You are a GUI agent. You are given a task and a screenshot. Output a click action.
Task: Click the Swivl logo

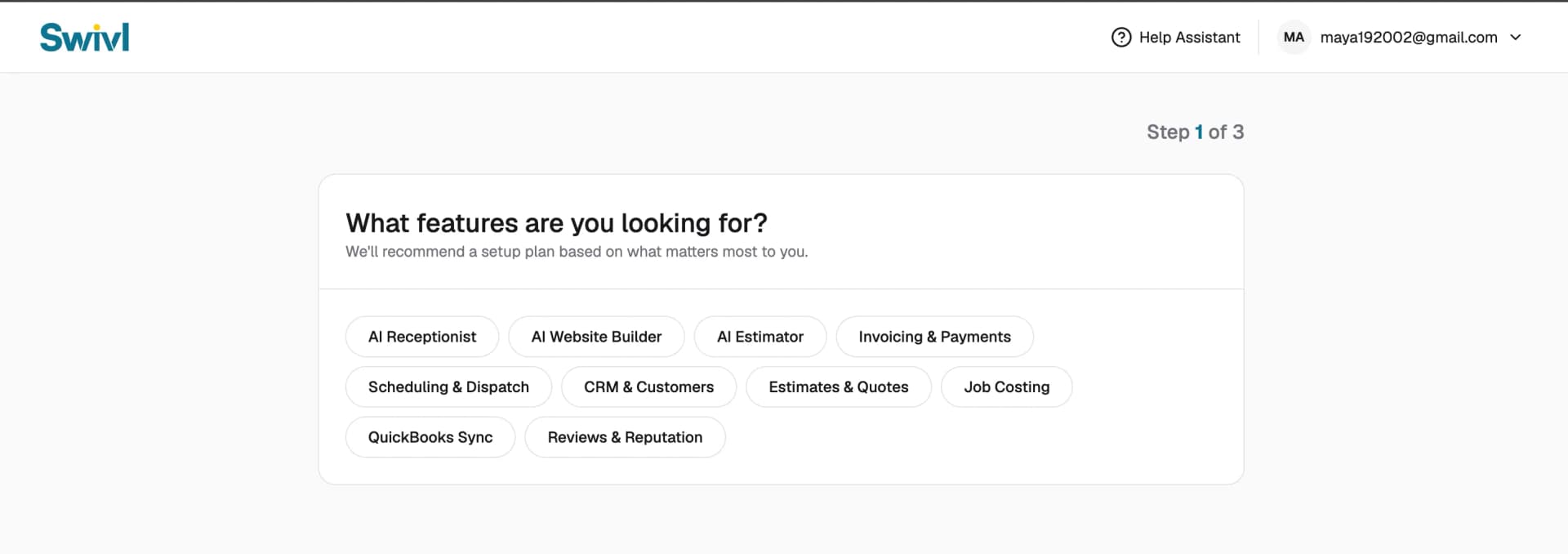[x=85, y=37]
